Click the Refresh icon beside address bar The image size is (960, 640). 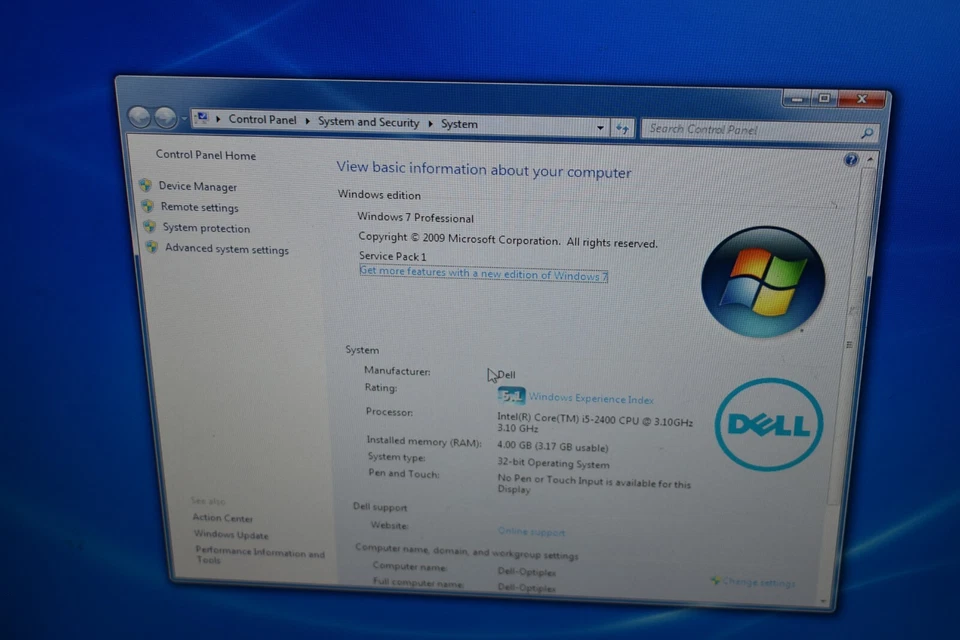coord(622,128)
